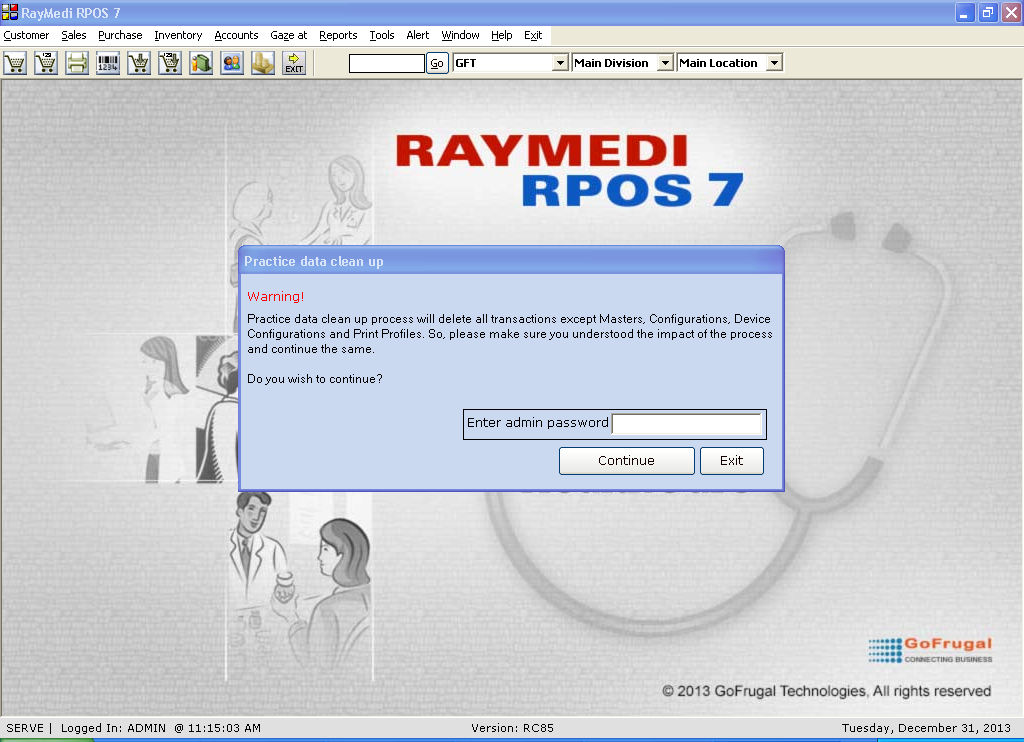
Task: Open the Purchase menu
Action: pyautogui.click(x=120, y=35)
